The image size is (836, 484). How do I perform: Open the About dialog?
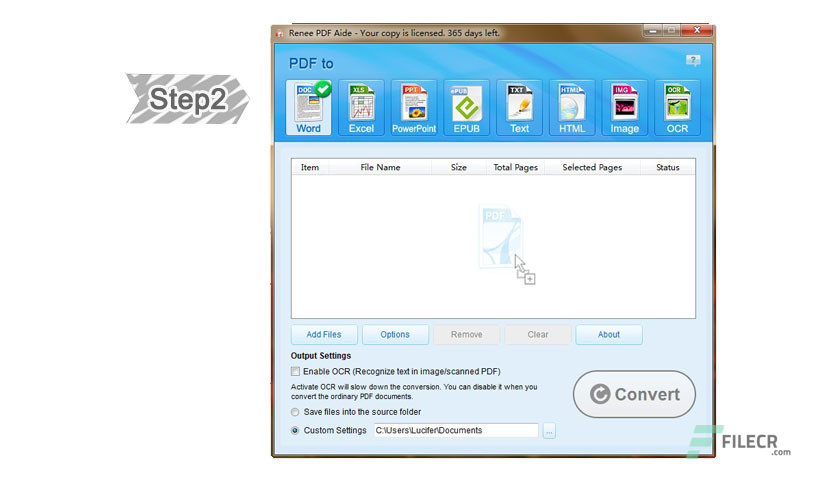(609, 335)
